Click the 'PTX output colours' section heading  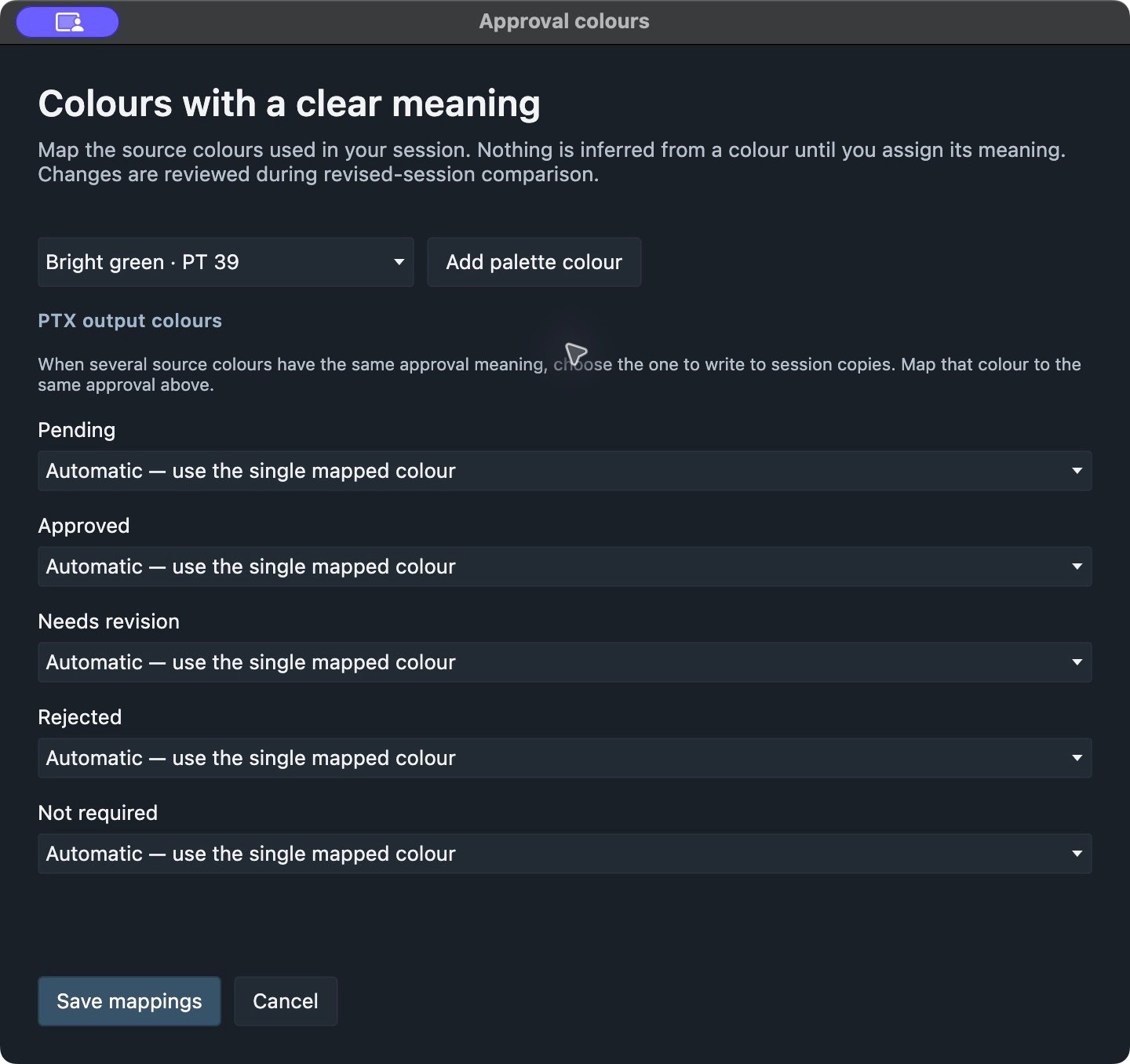point(130,321)
